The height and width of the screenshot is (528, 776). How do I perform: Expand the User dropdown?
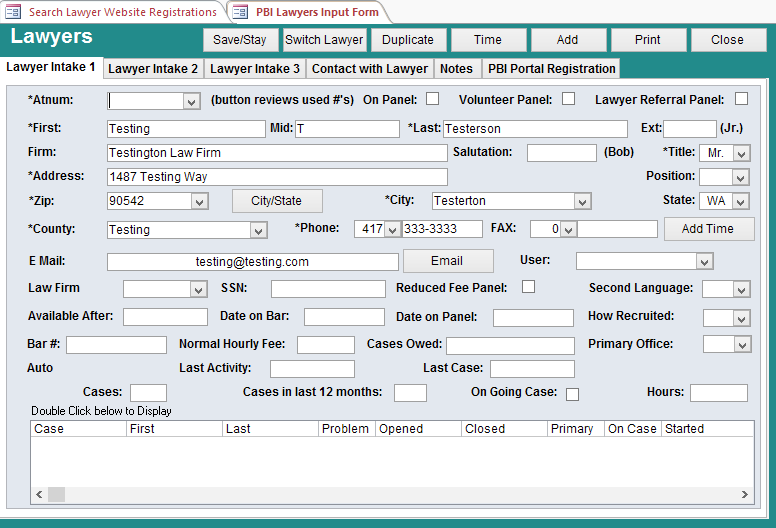[704, 261]
